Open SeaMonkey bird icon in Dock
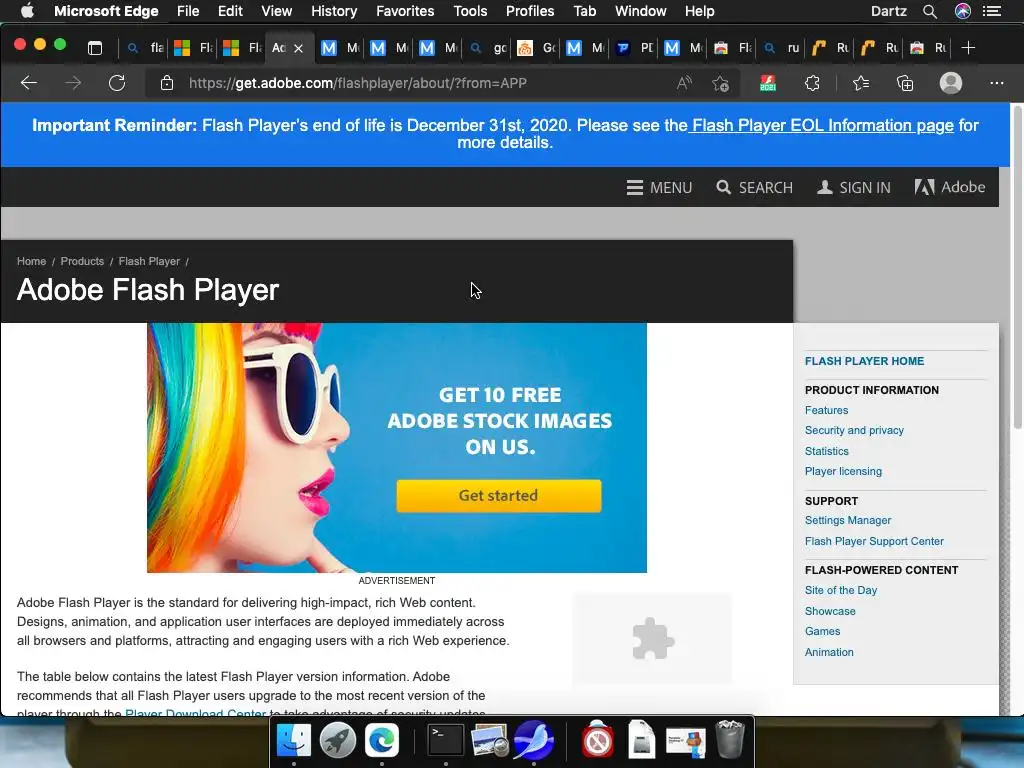 tap(534, 741)
